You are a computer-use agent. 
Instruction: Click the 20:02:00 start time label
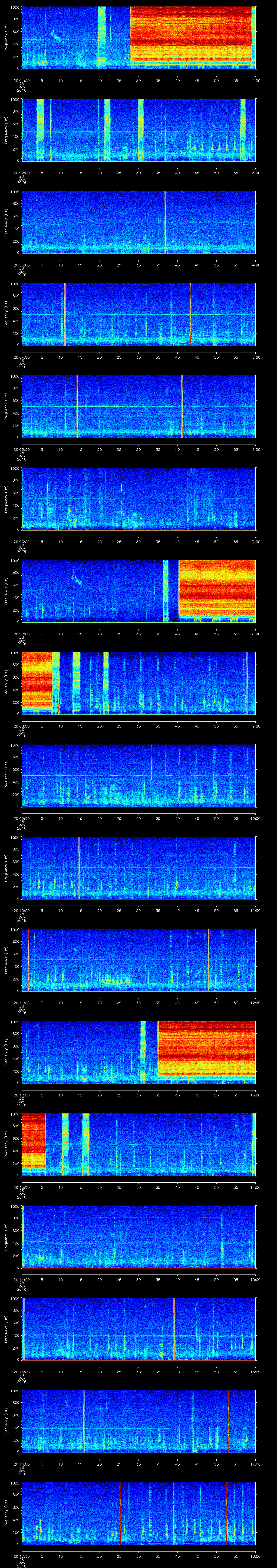21,173
